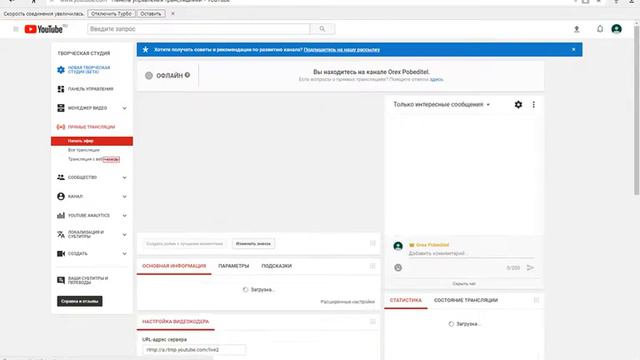640x360 pixels.
Task: Open the YouTube hamburger guide menu
Action: click(x=16, y=29)
